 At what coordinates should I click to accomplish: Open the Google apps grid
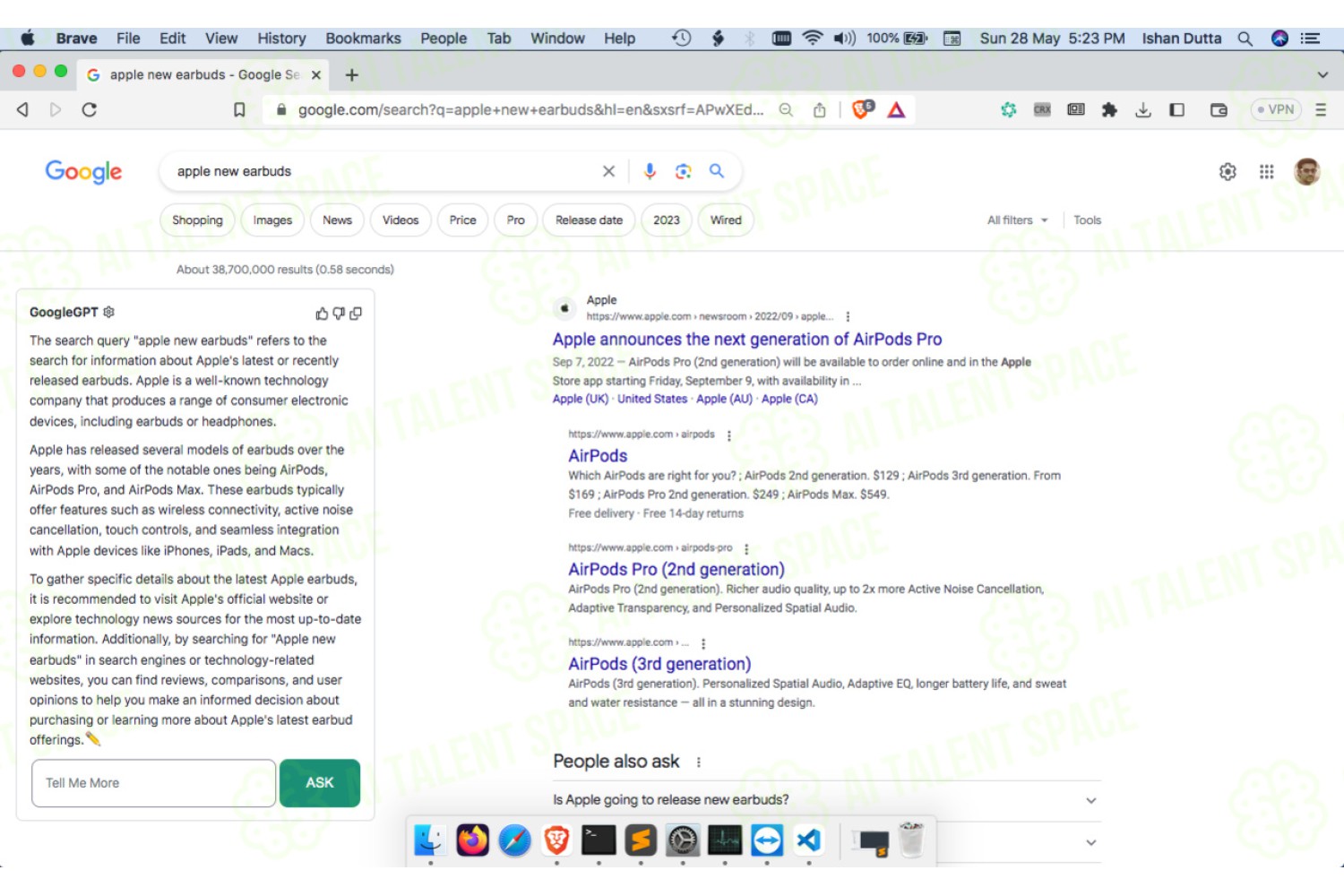click(1266, 171)
